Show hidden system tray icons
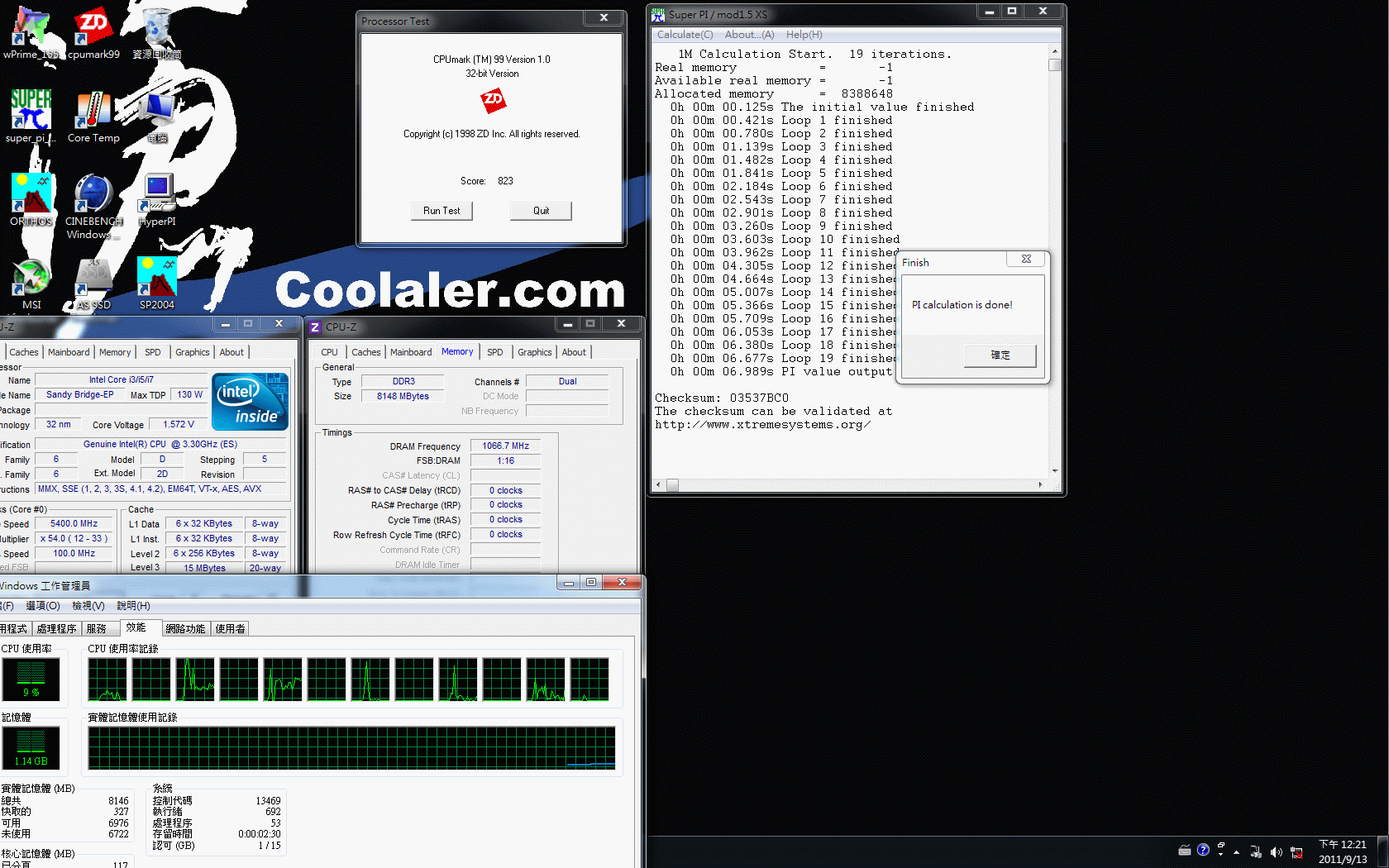 click(1237, 851)
